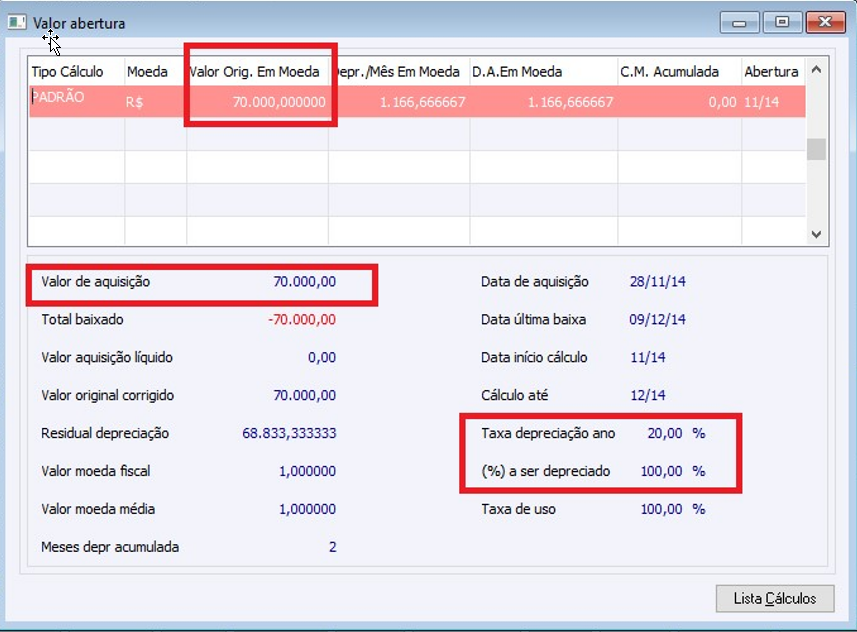Maximize the Valor abertura window

(x=782, y=22)
